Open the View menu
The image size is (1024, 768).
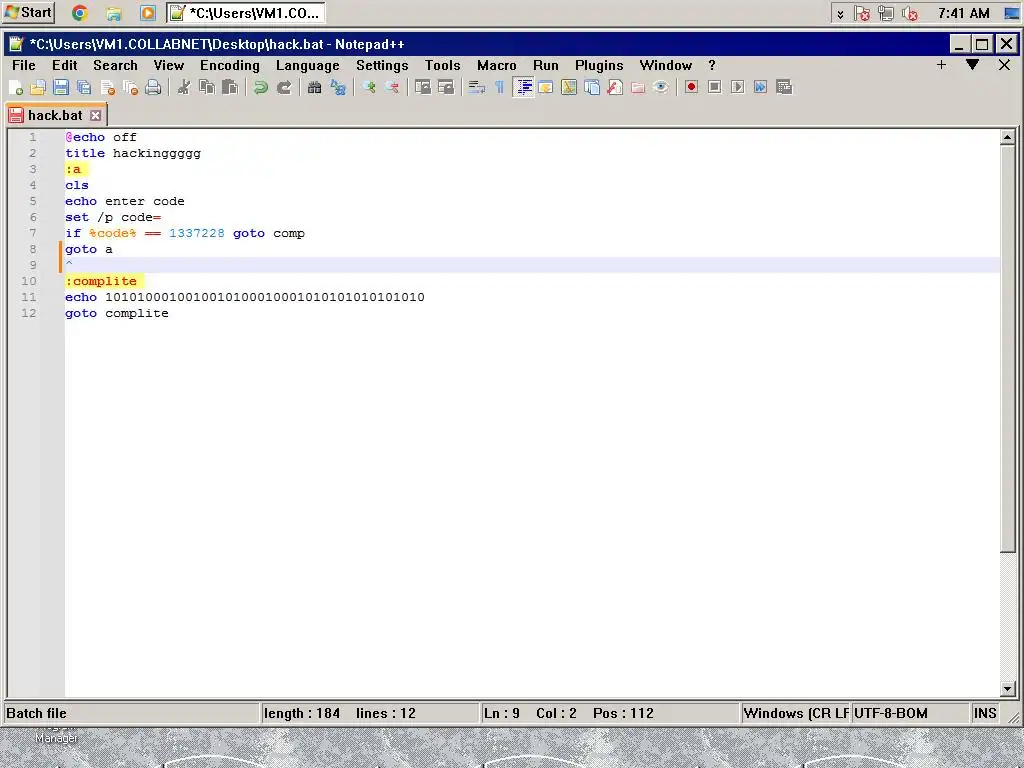pos(168,65)
